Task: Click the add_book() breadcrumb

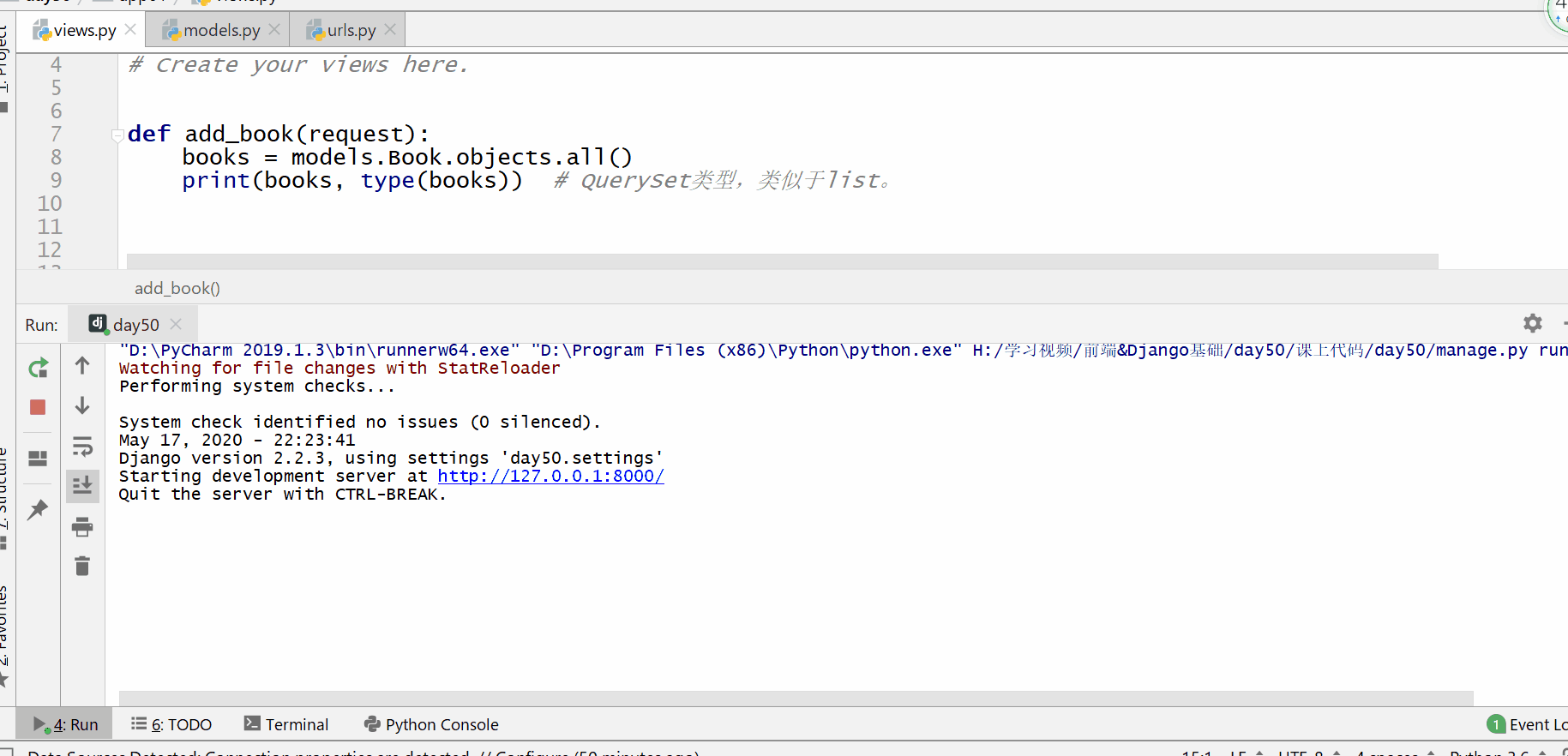Action: point(177,289)
